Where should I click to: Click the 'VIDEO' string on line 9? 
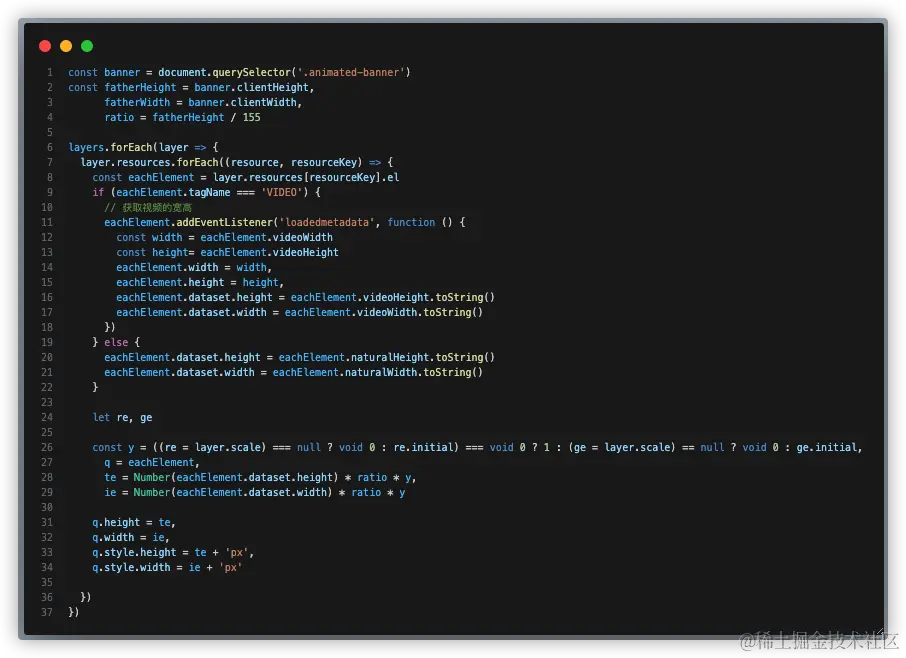pos(284,192)
